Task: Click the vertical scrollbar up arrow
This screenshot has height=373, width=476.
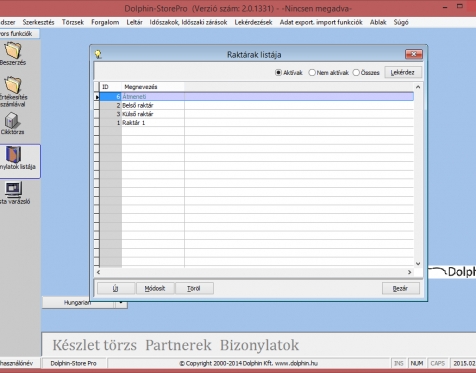Action: [418, 87]
